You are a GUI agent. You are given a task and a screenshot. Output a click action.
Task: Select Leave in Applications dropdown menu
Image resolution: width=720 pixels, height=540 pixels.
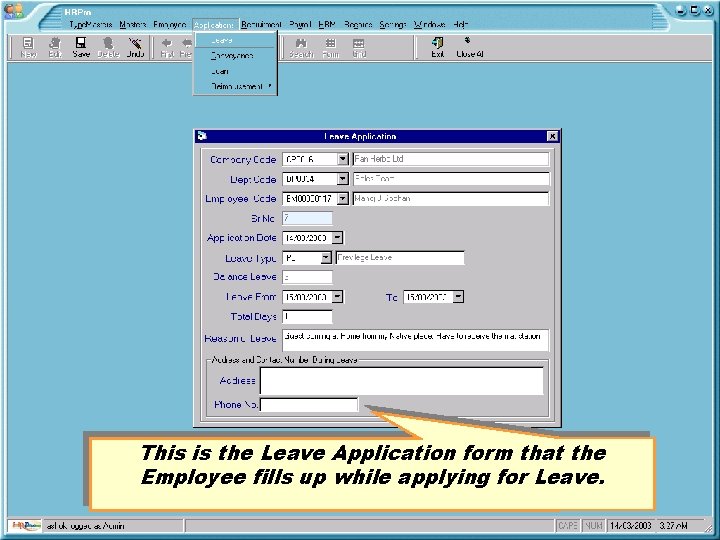coord(235,40)
